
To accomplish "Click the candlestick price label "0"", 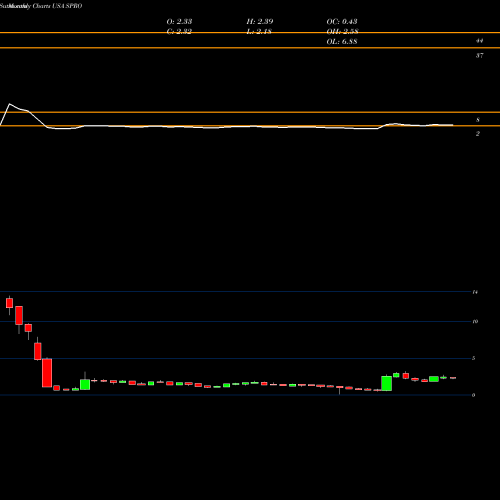I will coord(474,395).
